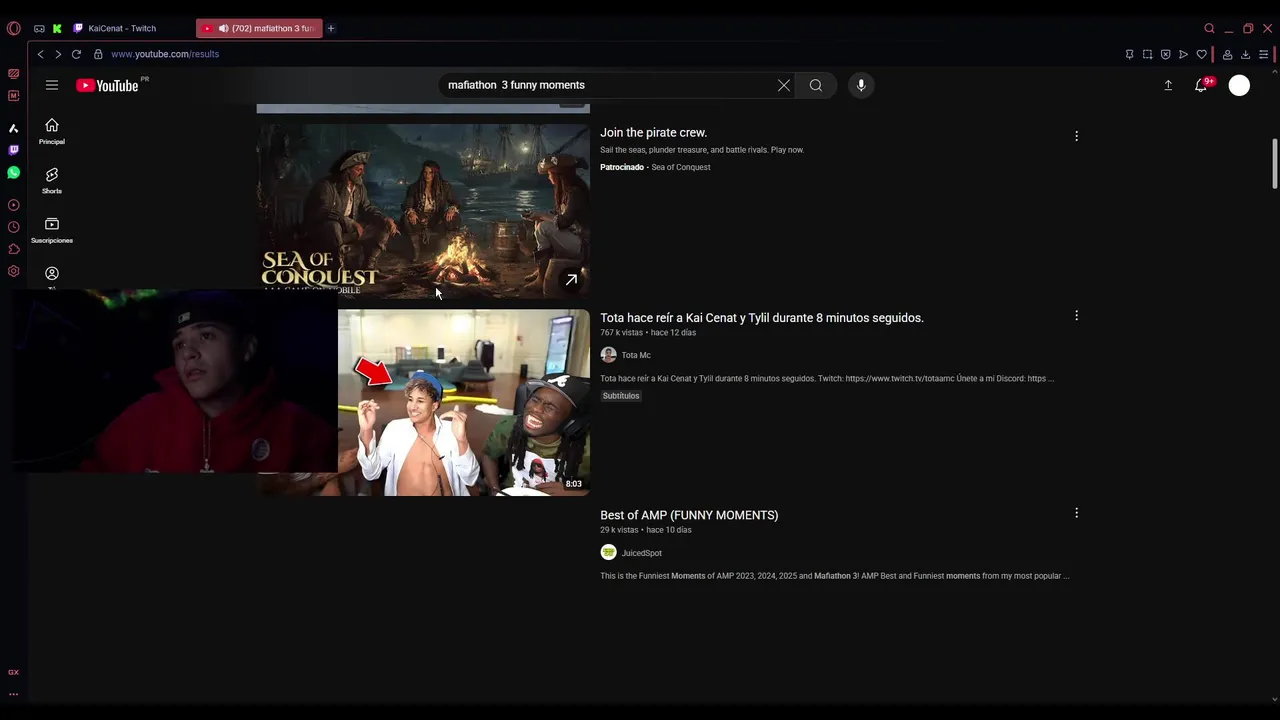Screen dimensions: 1280x720
Task: Visit Sea of Conquest advertiser link
Action: click(x=680, y=167)
